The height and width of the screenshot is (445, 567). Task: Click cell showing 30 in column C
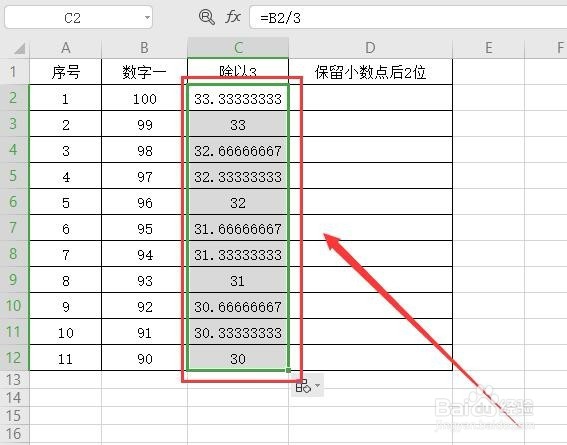point(238,358)
